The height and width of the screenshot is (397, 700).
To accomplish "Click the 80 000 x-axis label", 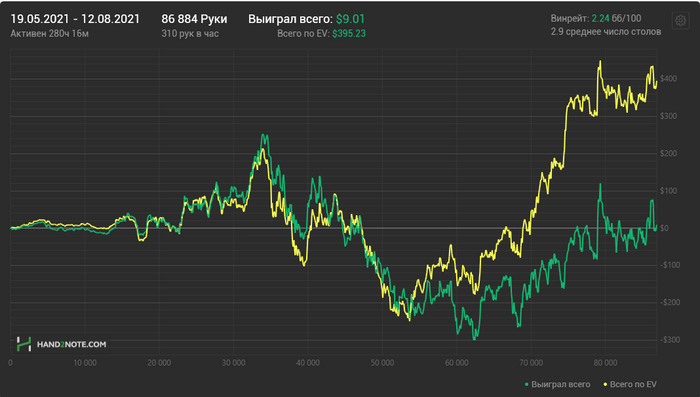I will pyautogui.click(x=605, y=363).
